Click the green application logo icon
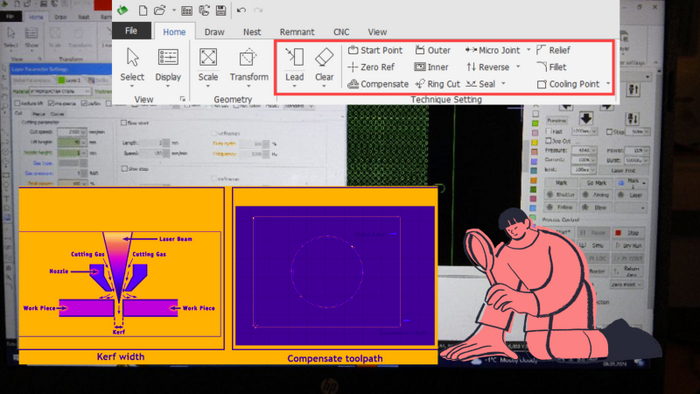Image resolution: width=700 pixels, height=394 pixels. pos(122,10)
